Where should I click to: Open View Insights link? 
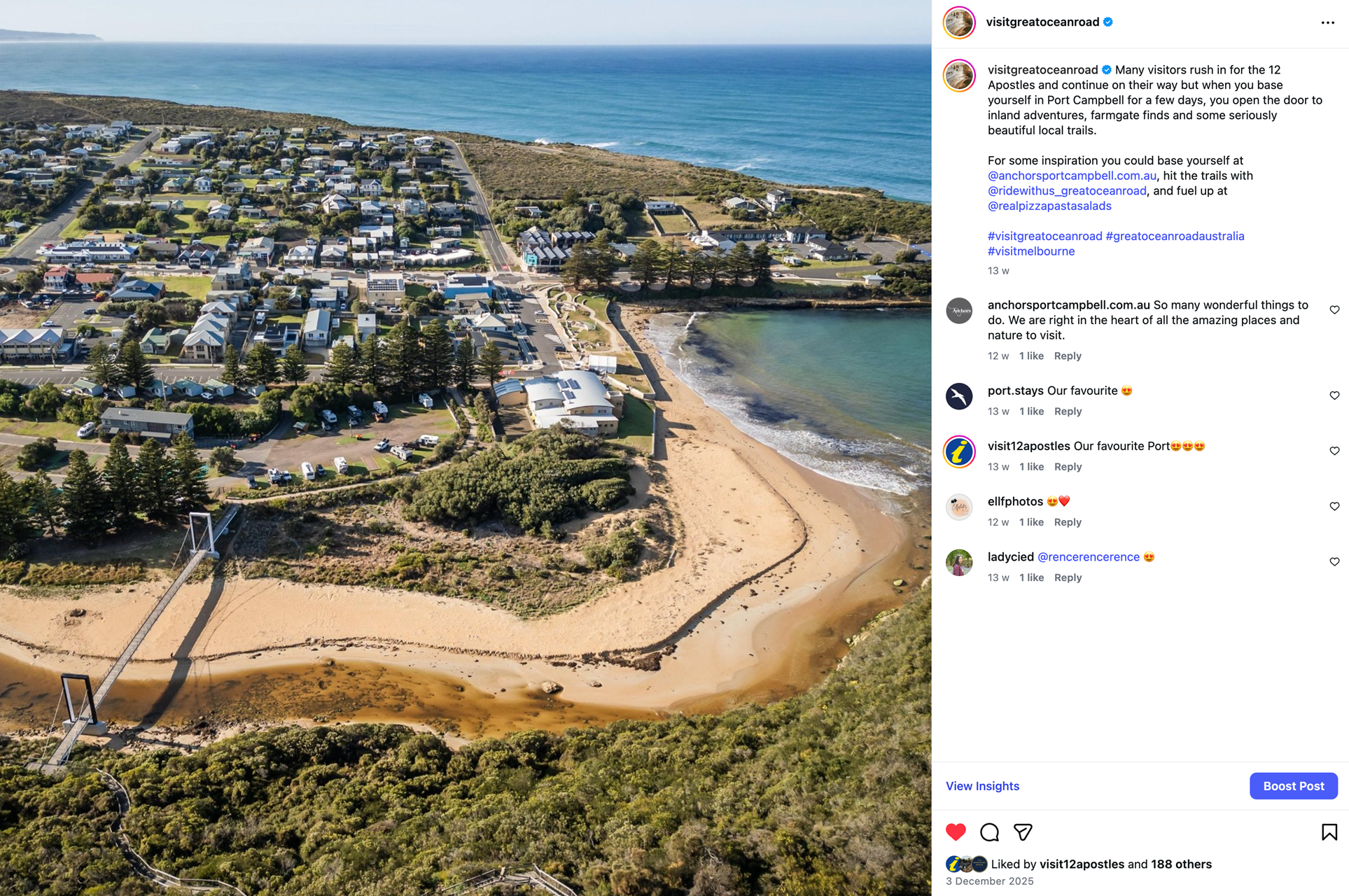tap(982, 786)
